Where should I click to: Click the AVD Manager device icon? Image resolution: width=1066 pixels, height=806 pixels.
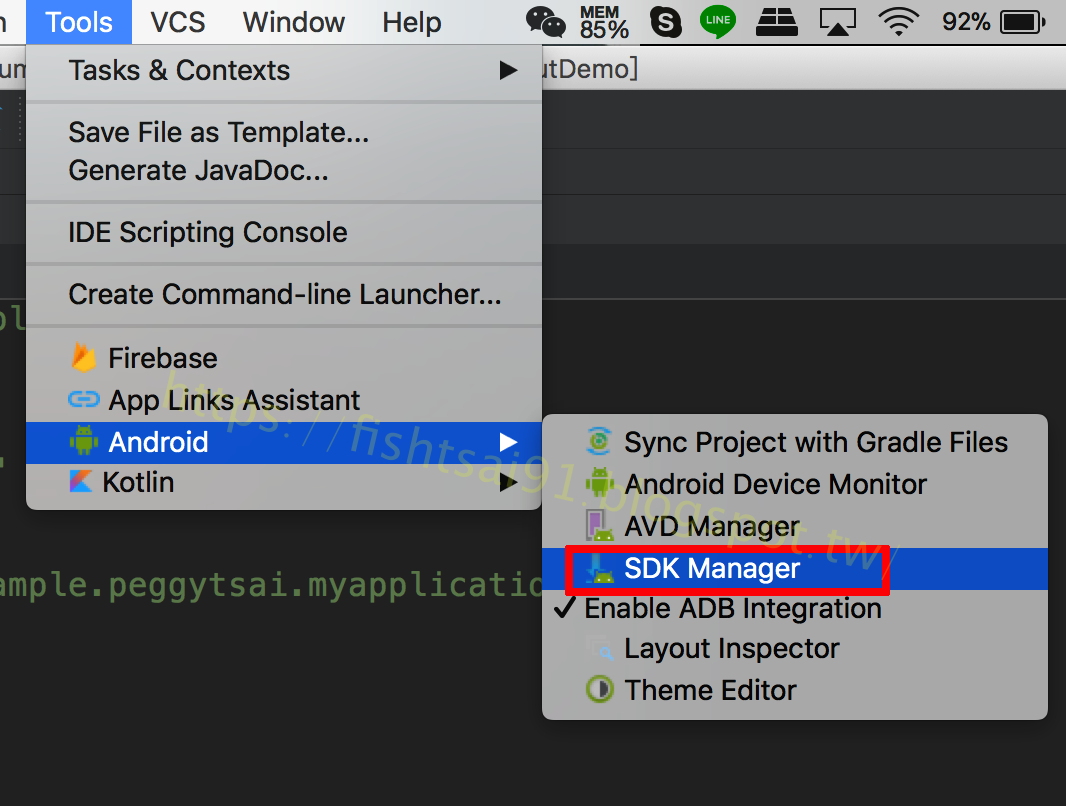599,525
